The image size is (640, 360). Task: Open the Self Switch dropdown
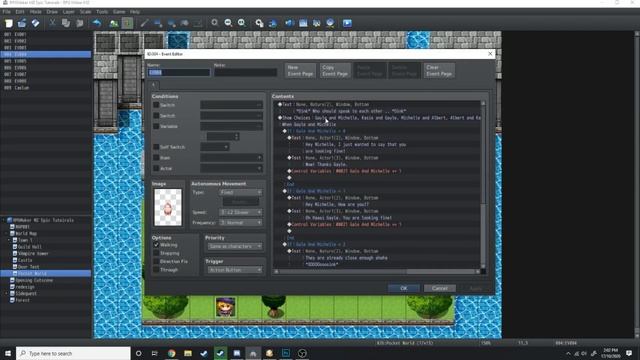click(x=214, y=147)
